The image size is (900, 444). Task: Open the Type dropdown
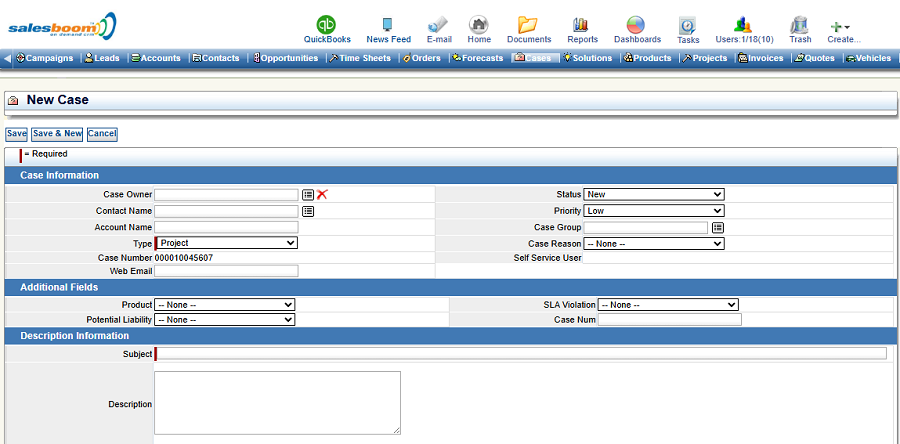pos(227,243)
